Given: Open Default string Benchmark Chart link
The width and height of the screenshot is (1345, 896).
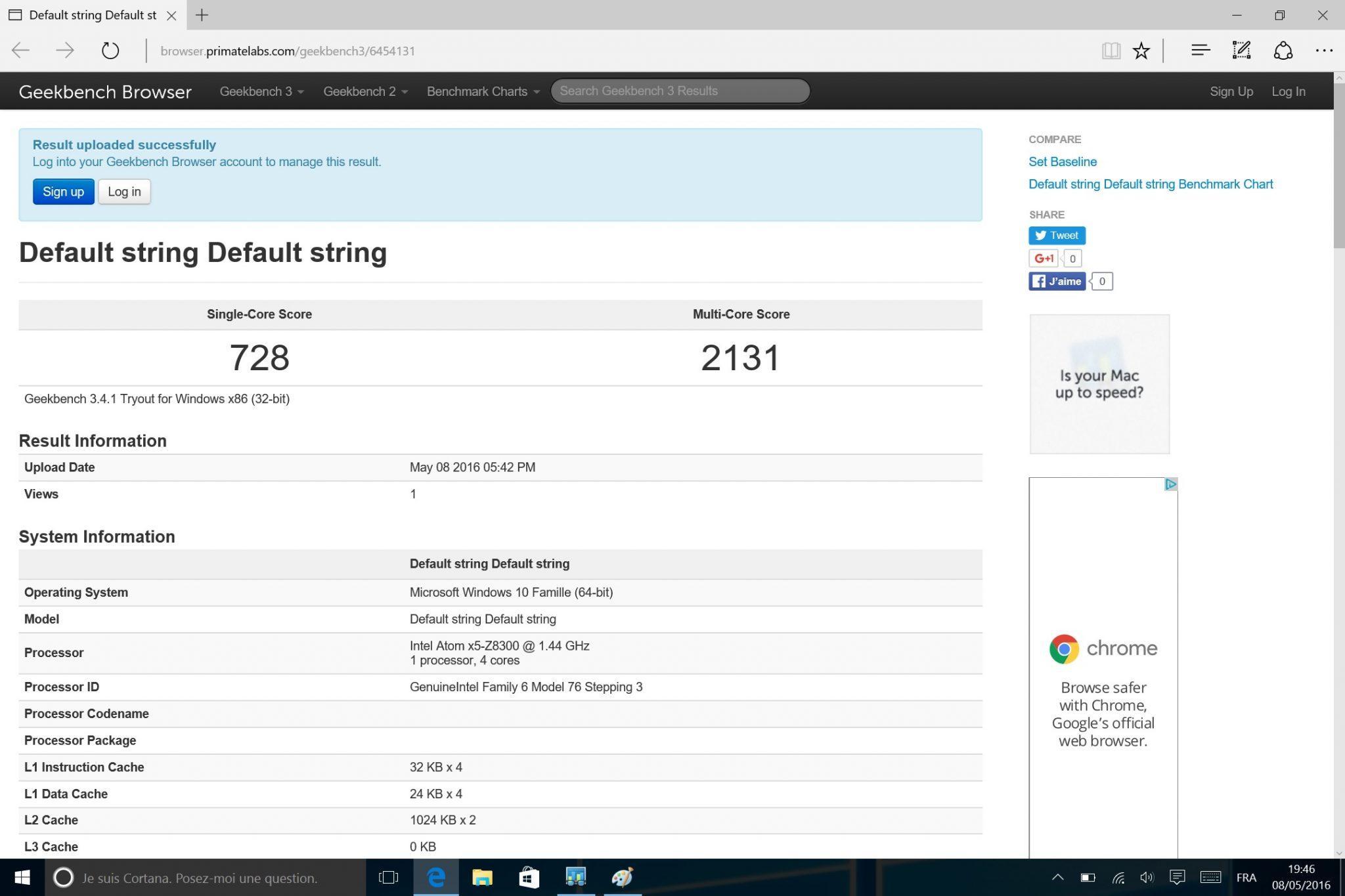Looking at the screenshot, I should [x=1150, y=184].
